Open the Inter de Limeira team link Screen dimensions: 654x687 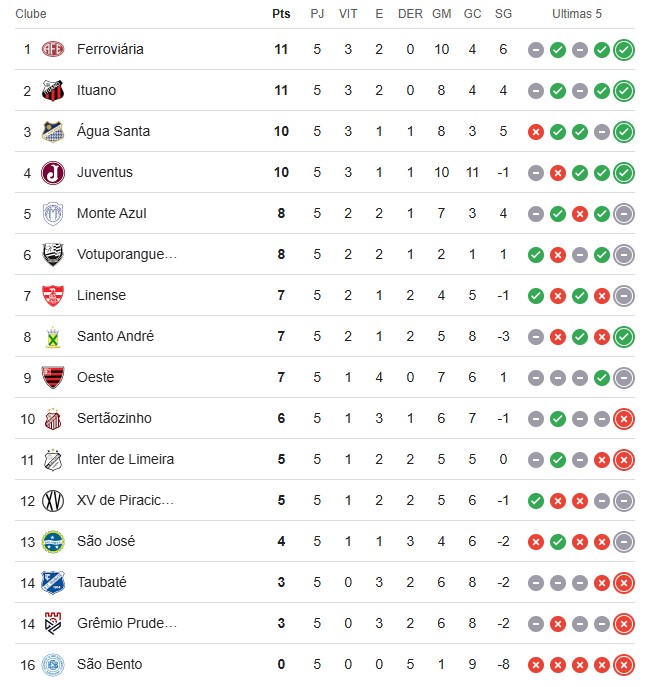click(125, 459)
